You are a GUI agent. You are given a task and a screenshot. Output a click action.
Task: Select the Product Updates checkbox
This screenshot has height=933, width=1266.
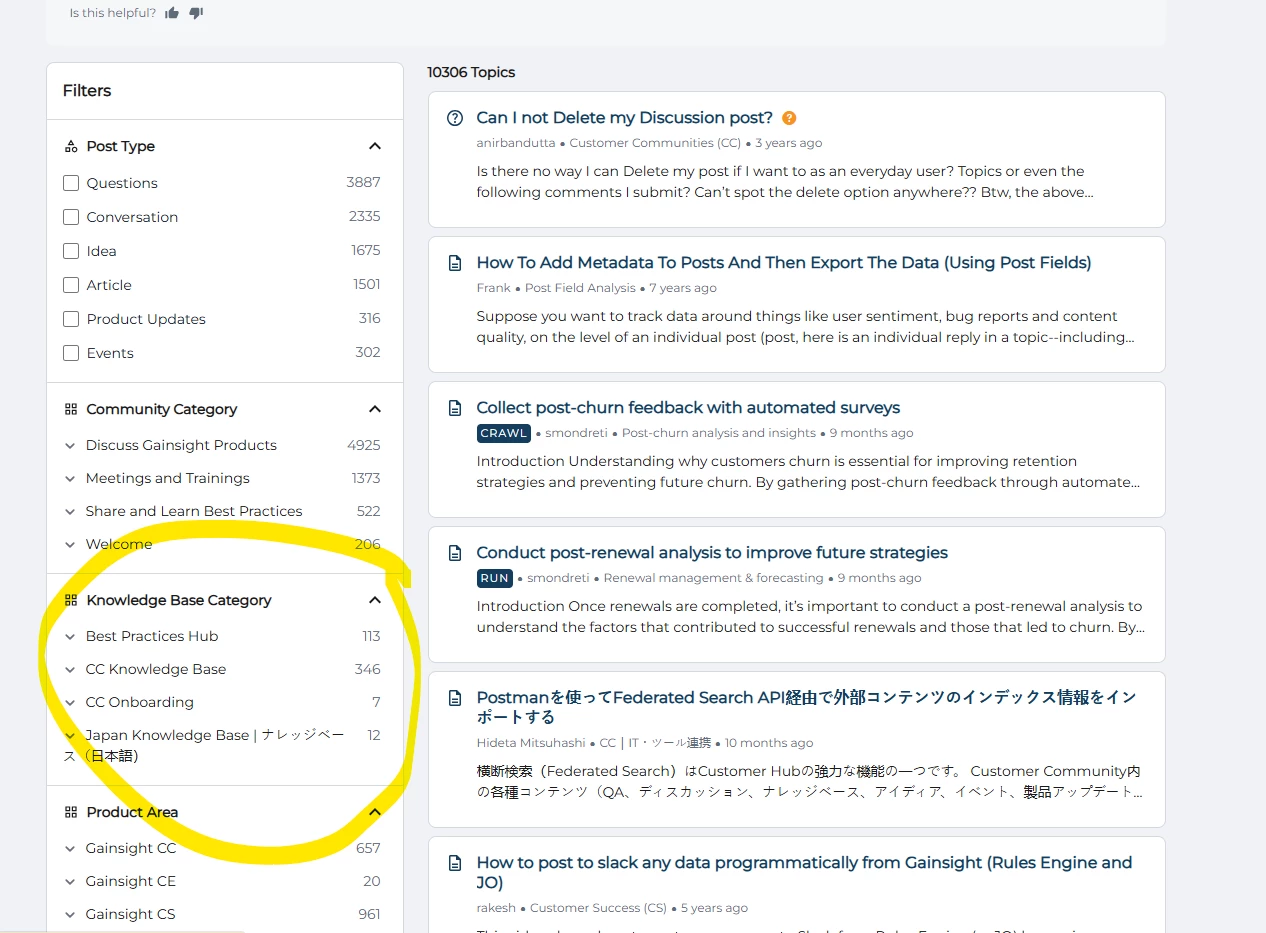point(71,319)
